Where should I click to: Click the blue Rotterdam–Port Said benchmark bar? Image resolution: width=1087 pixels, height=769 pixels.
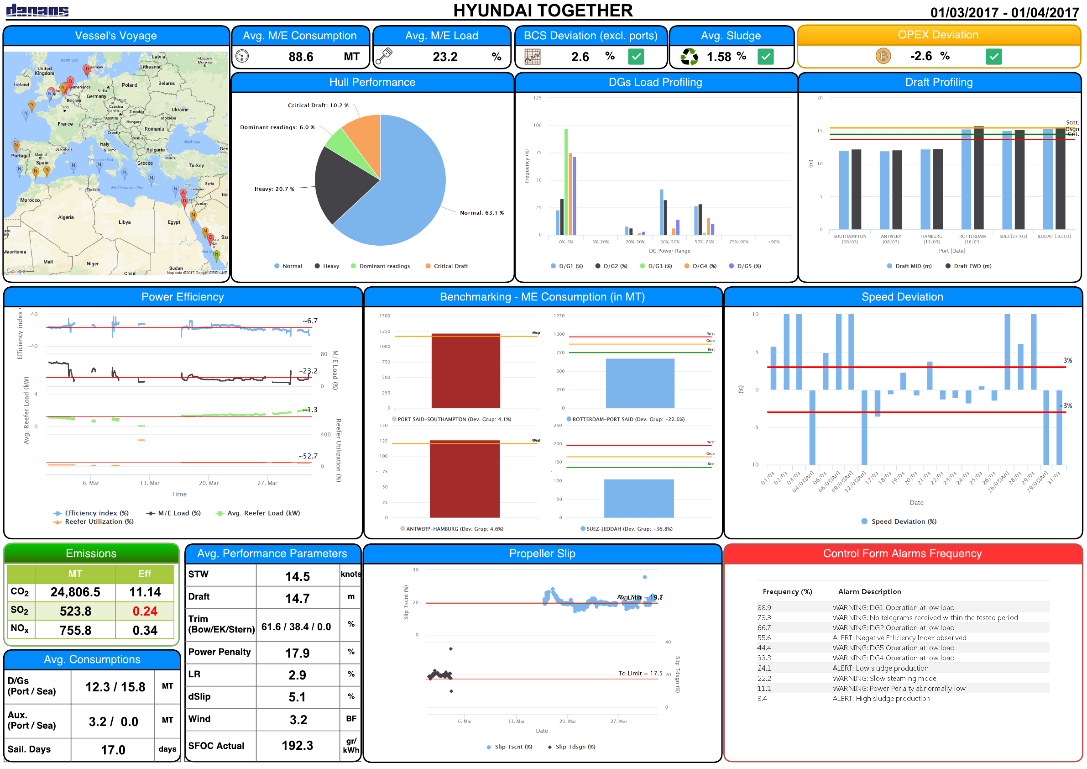(640, 383)
